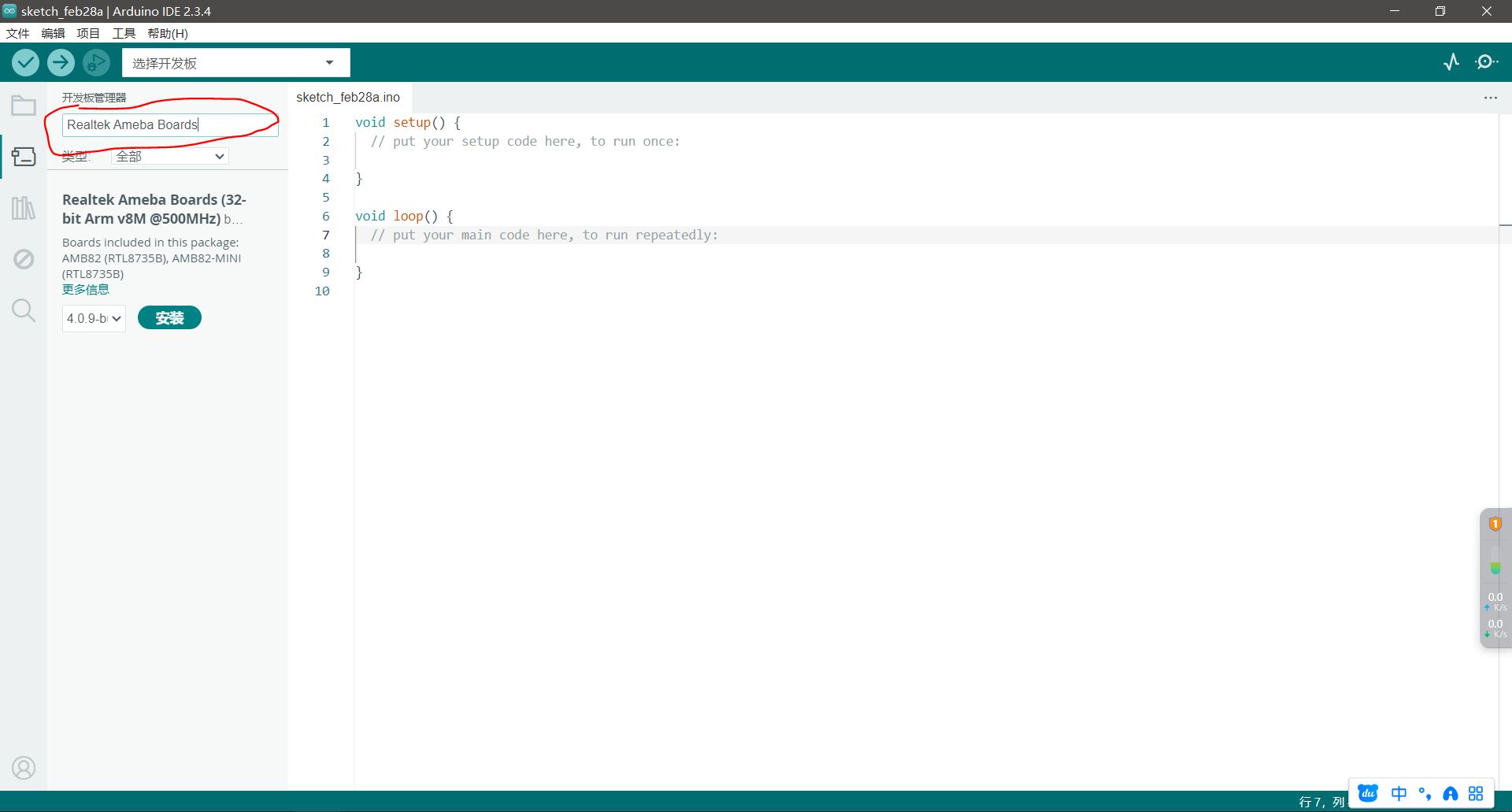This screenshot has height=812, width=1512.
Task: Open the IME toolbox grid icon
Action: click(x=1476, y=794)
